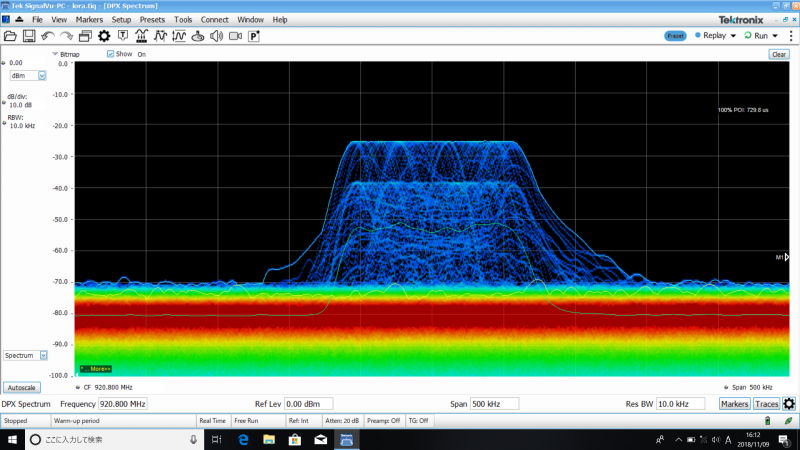Screen dimensions: 800x450
Task: Open the audio speaker icon in toolbar
Action: tap(216, 36)
